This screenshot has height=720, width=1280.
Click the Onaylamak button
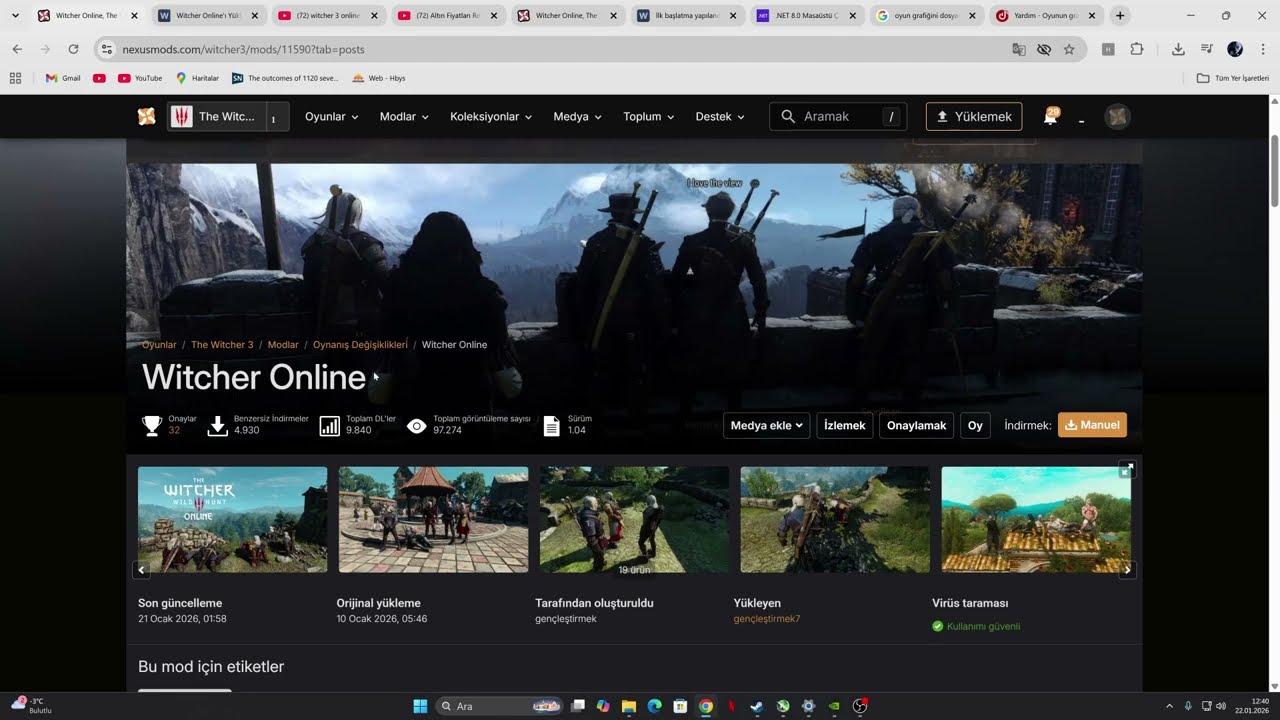916,426
